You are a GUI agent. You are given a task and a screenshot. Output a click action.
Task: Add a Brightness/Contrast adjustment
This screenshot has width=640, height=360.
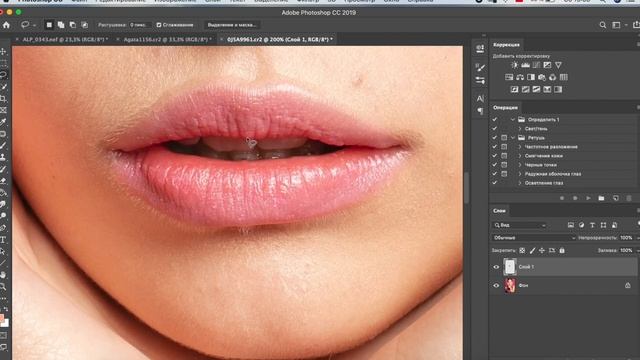(x=514, y=65)
